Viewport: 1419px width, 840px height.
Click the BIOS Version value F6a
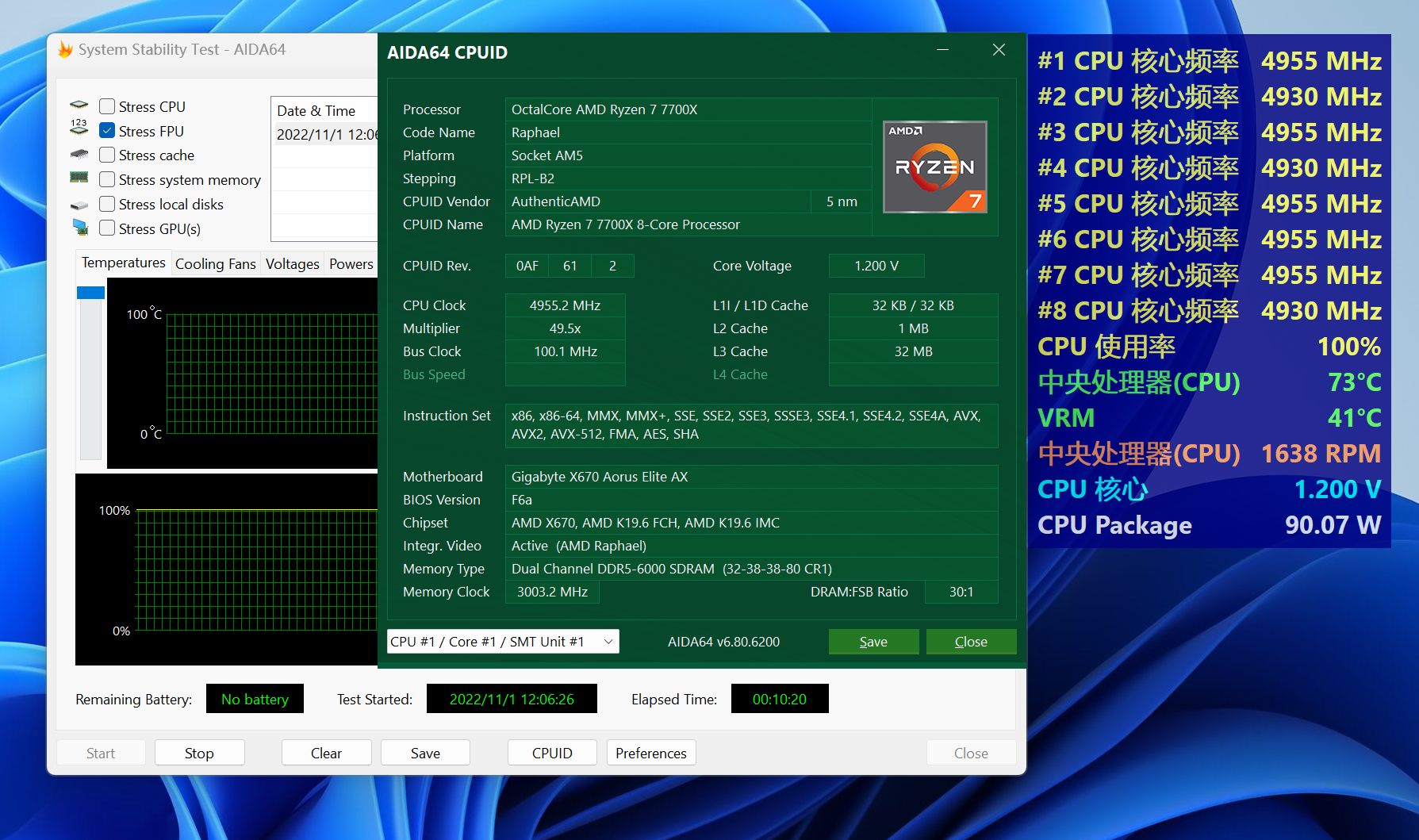pos(751,500)
